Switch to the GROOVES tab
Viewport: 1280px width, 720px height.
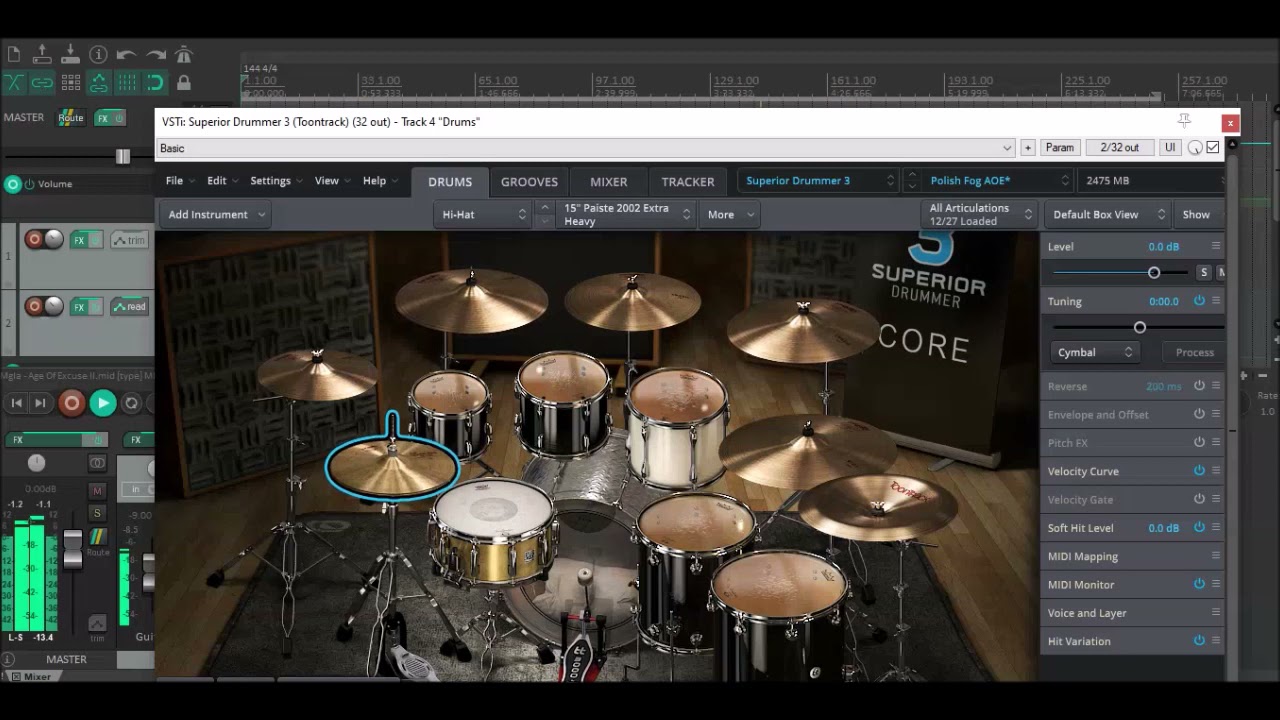pos(529,182)
